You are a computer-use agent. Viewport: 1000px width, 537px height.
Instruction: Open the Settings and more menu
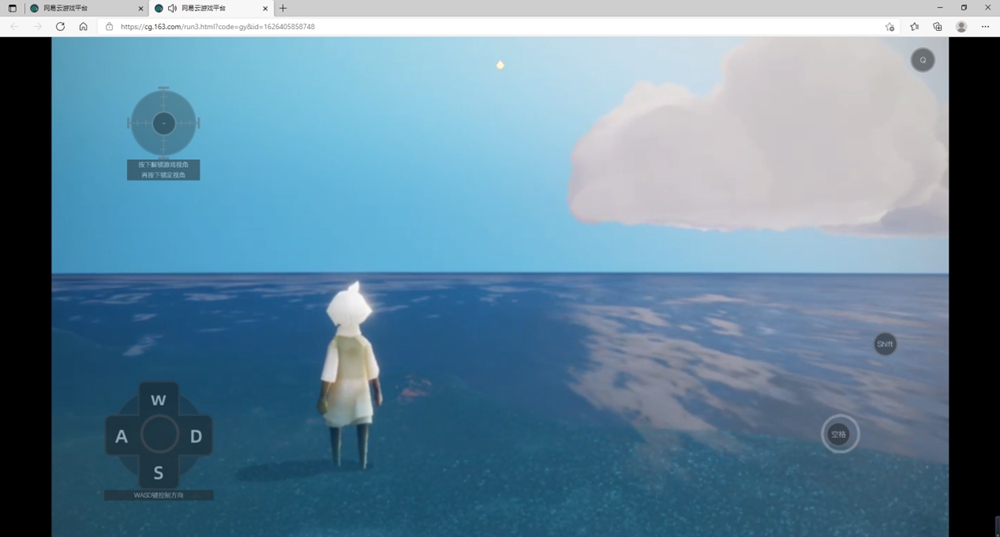(985, 27)
